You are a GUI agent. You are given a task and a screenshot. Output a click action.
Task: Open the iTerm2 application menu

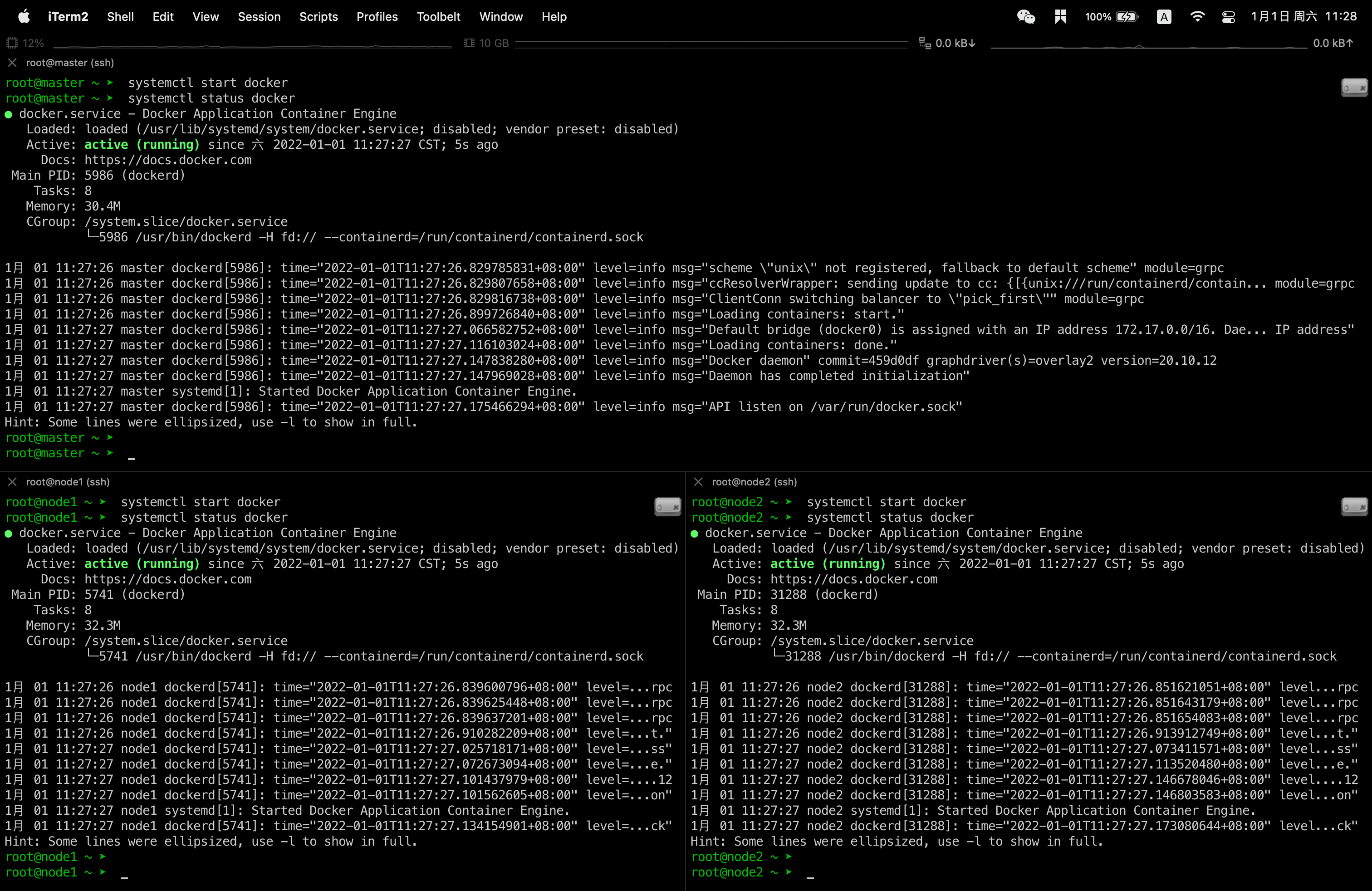pos(68,17)
